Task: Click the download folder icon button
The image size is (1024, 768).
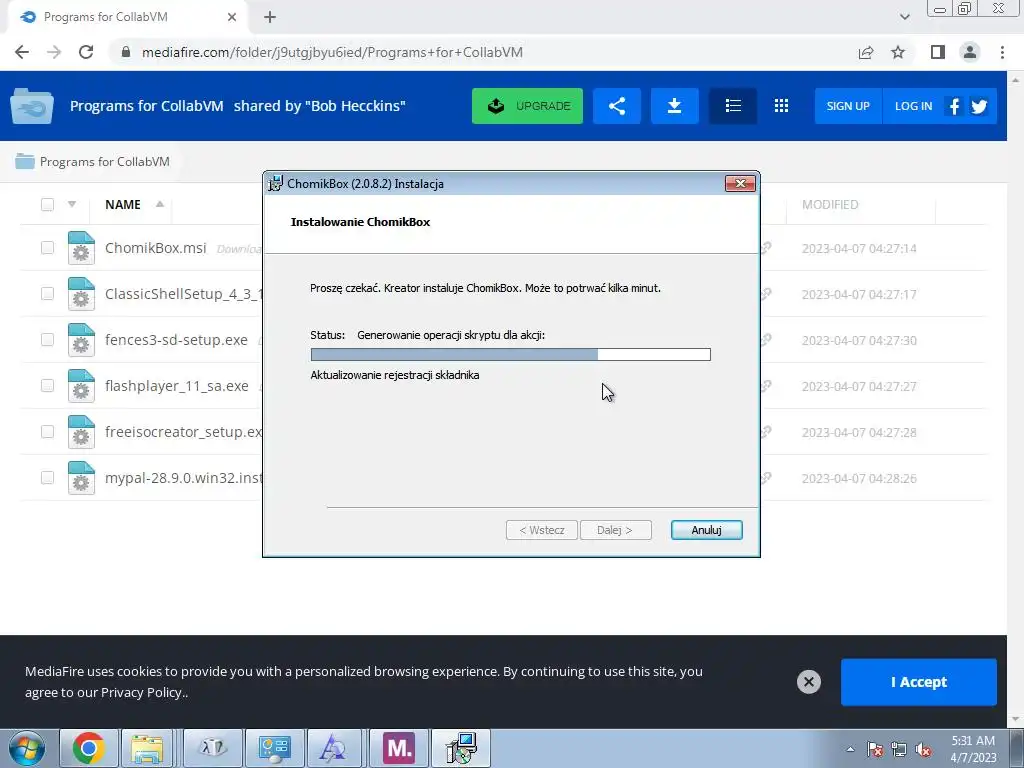Action: [675, 106]
